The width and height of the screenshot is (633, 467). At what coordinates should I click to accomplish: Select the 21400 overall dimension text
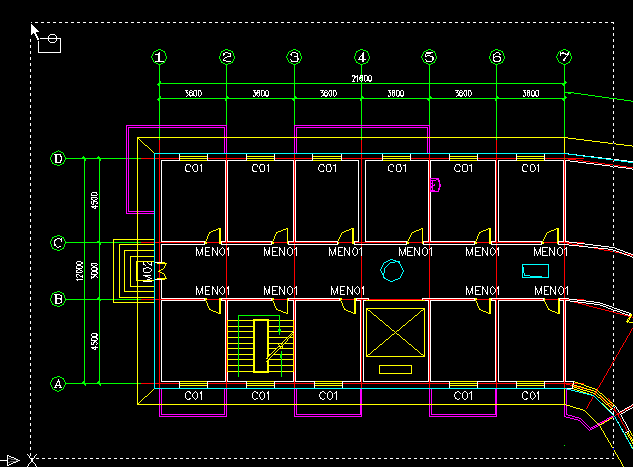point(361,78)
